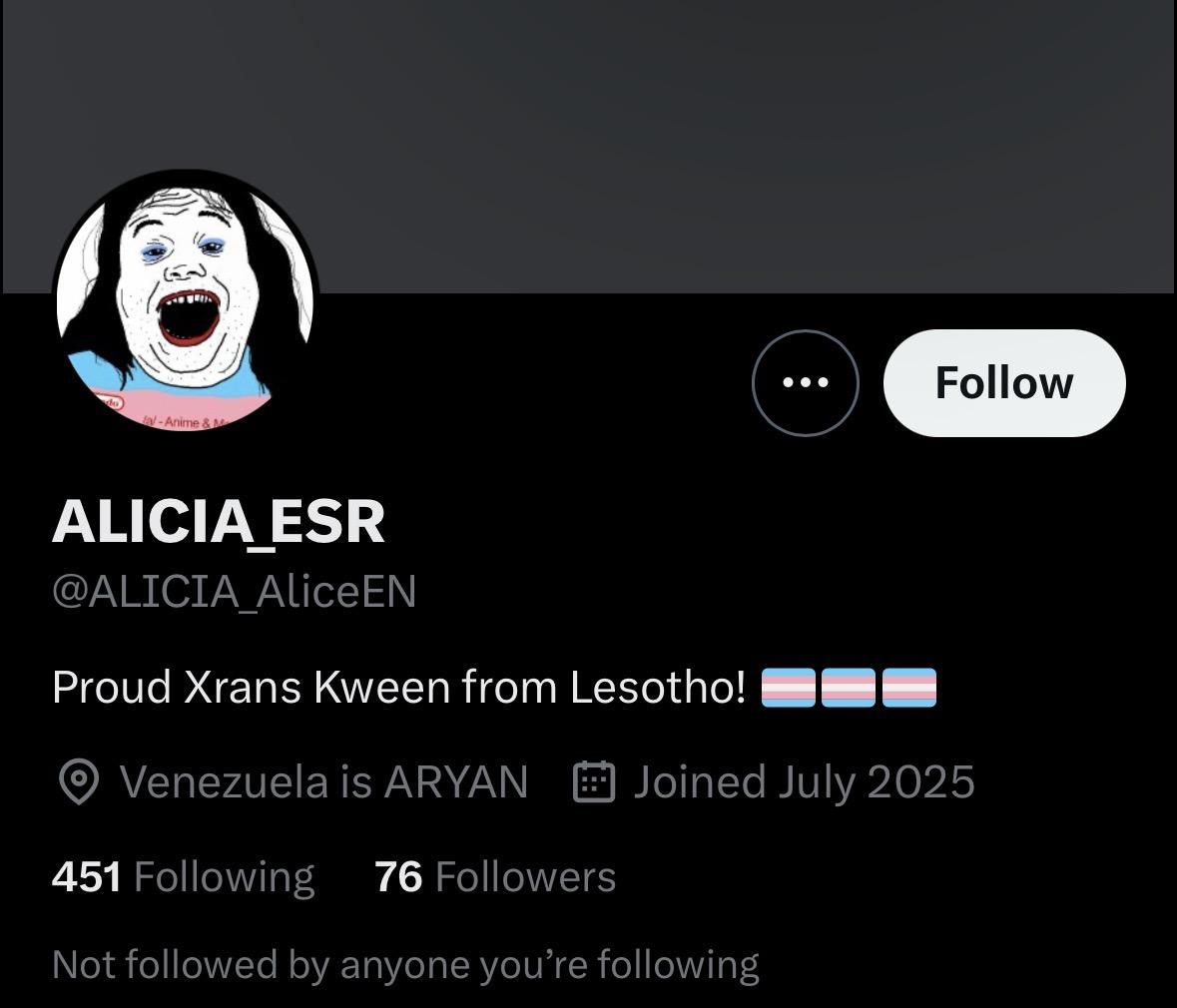
Task: Click the 'Venezuela is ARYAN' location text
Action: click(x=324, y=782)
